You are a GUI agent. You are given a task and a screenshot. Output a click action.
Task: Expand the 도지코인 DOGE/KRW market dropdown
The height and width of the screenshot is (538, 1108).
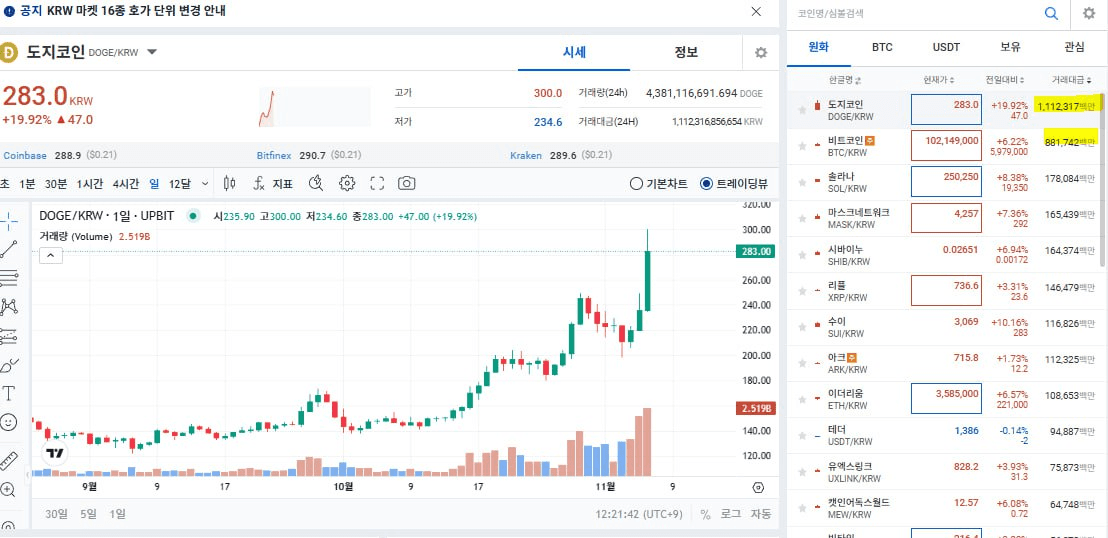tap(152, 52)
